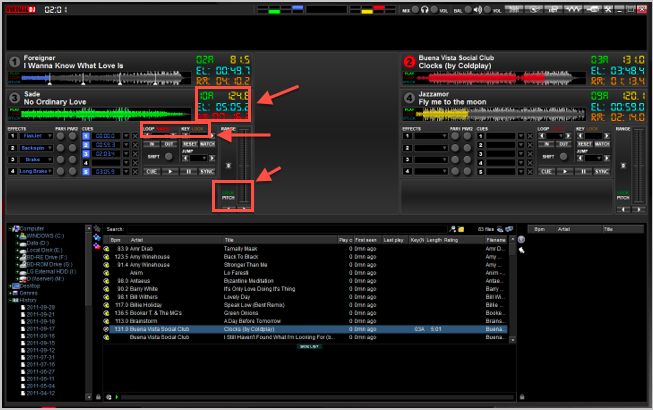Toggle left deck effect slot 1 button
Image resolution: width=653 pixels, height=410 pixels.
pos(12,136)
